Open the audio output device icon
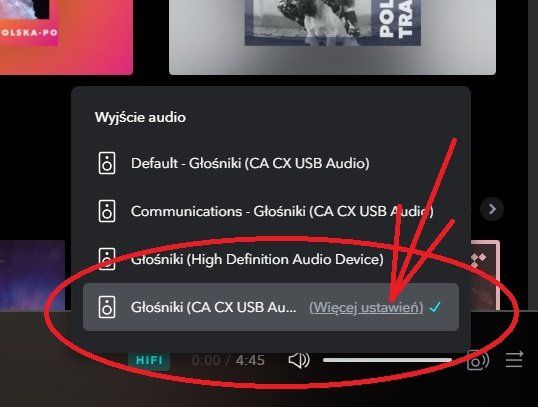538x407 pixels. (x=478, y=360)
